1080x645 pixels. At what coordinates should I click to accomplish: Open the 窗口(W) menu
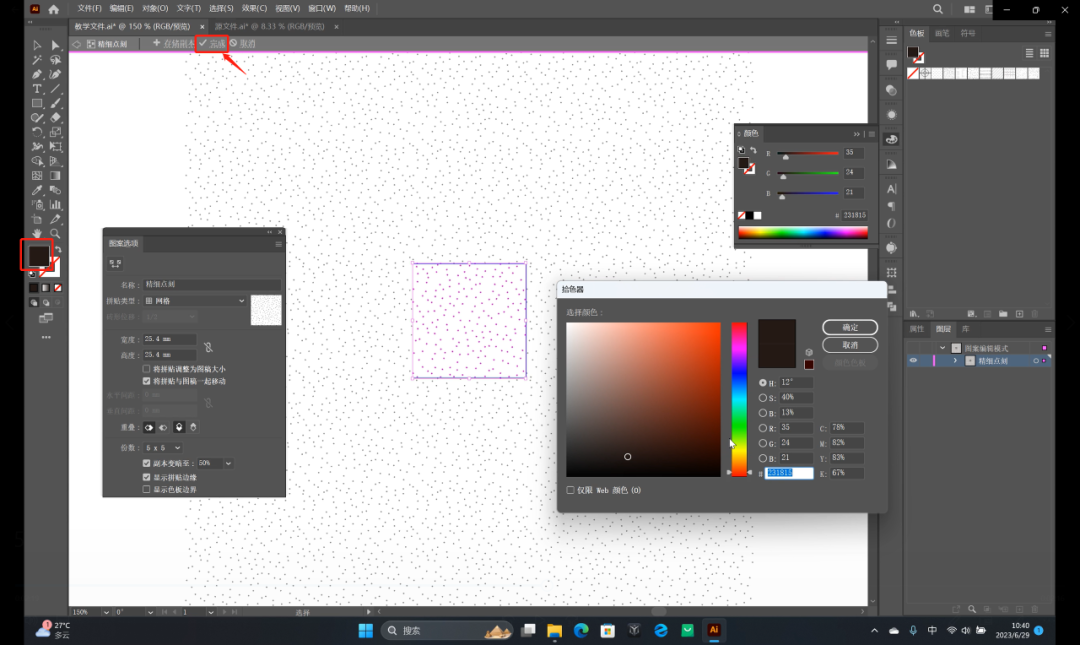(x=322, y=8)
